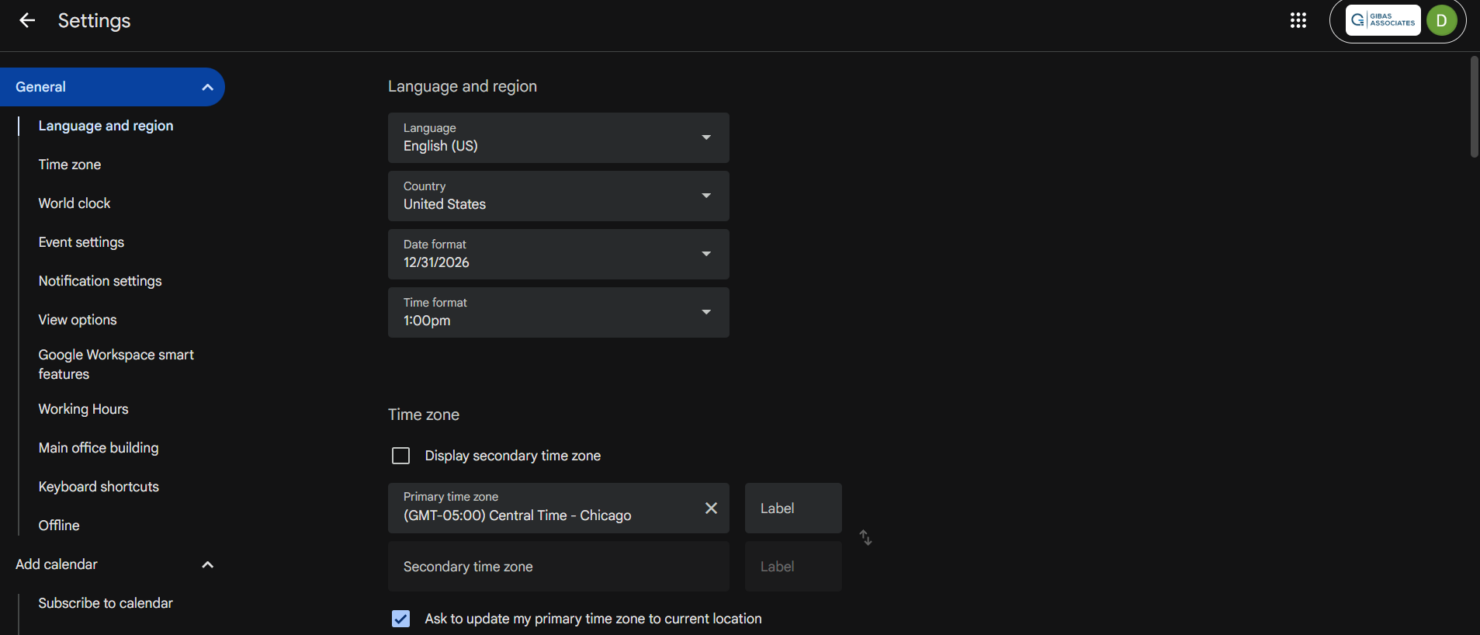This screenshot has width=1480, height=635.
Task: Click the Gibas Associates workspace logo
Action: [1383, 19]
